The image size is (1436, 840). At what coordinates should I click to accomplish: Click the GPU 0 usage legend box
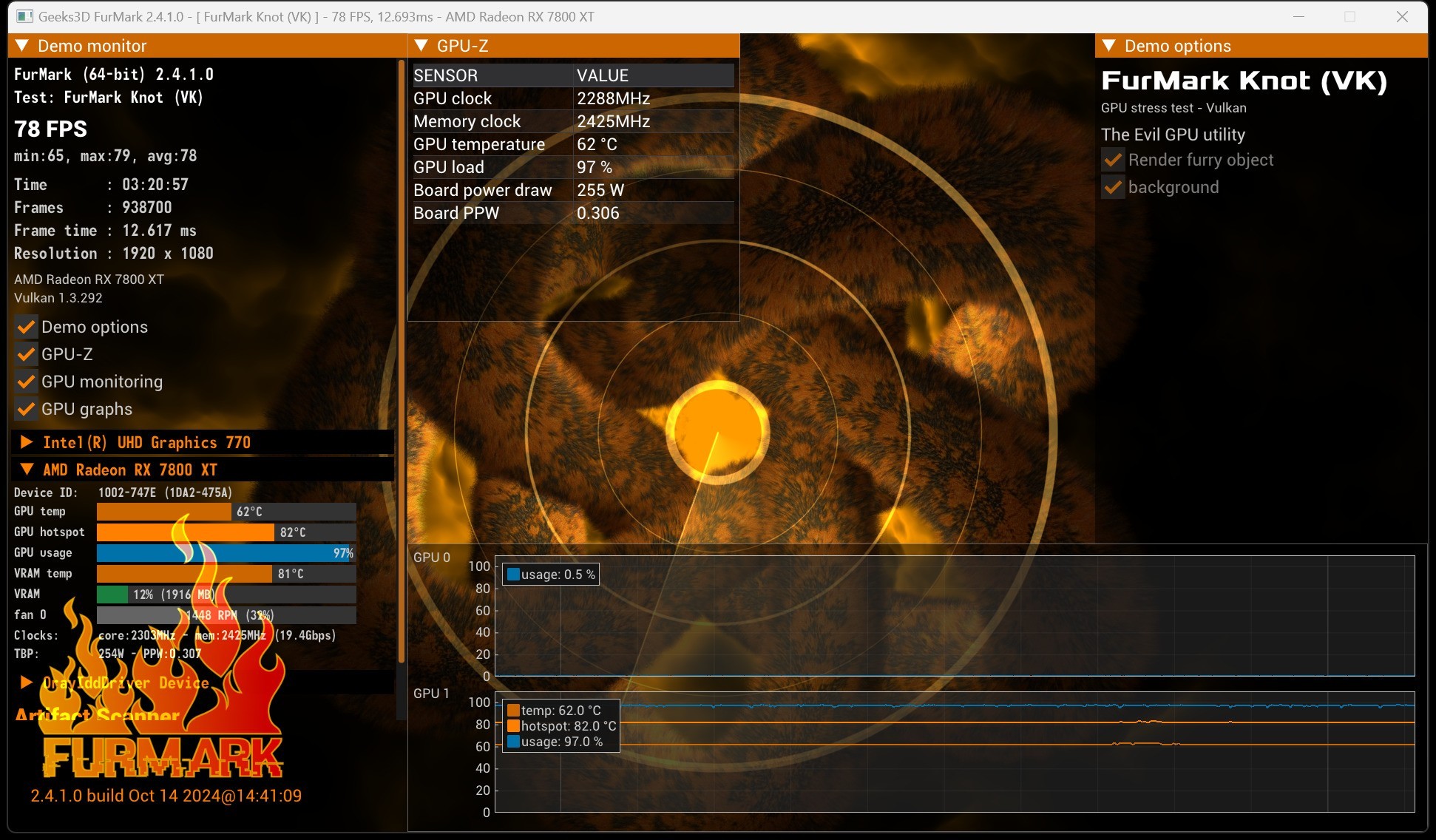(x=551, y=575)
